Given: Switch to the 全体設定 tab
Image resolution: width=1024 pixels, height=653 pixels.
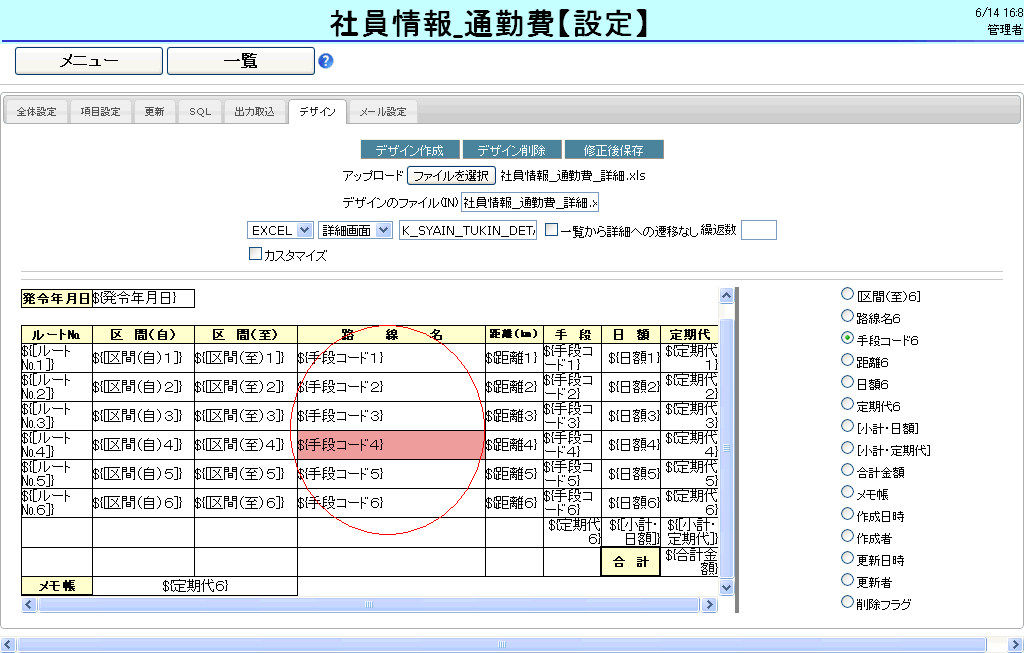Looking at the screenshot, I should (x=37, y=112).
